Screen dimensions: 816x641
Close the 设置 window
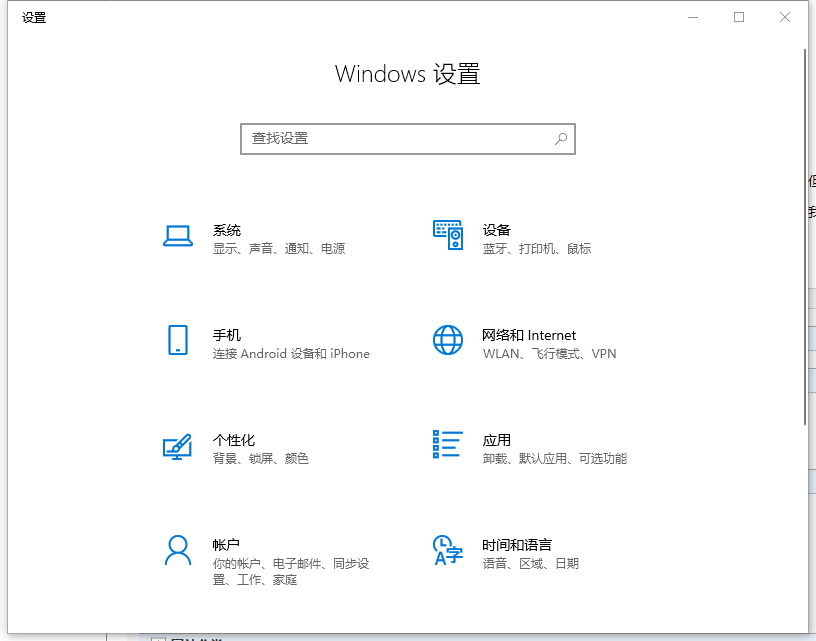click(785, 17)
